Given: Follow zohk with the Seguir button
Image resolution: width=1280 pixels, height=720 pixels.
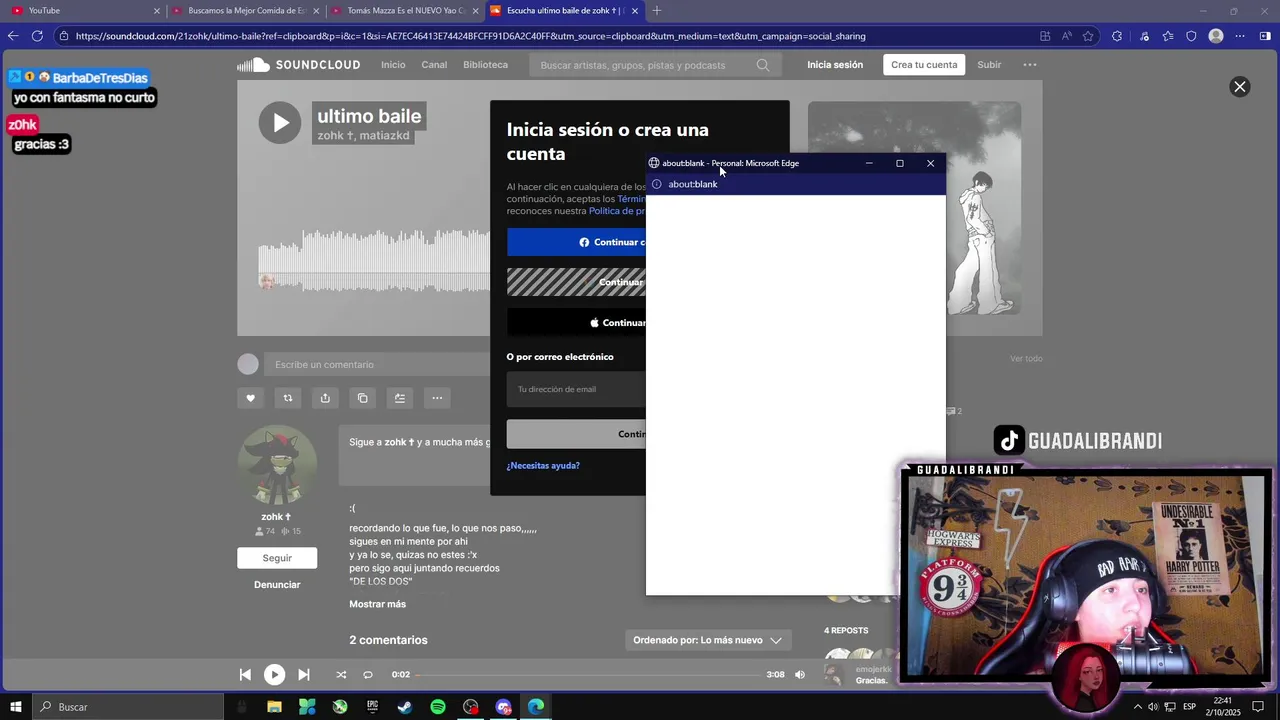Looking at the screenshot, I should [277, 558].
